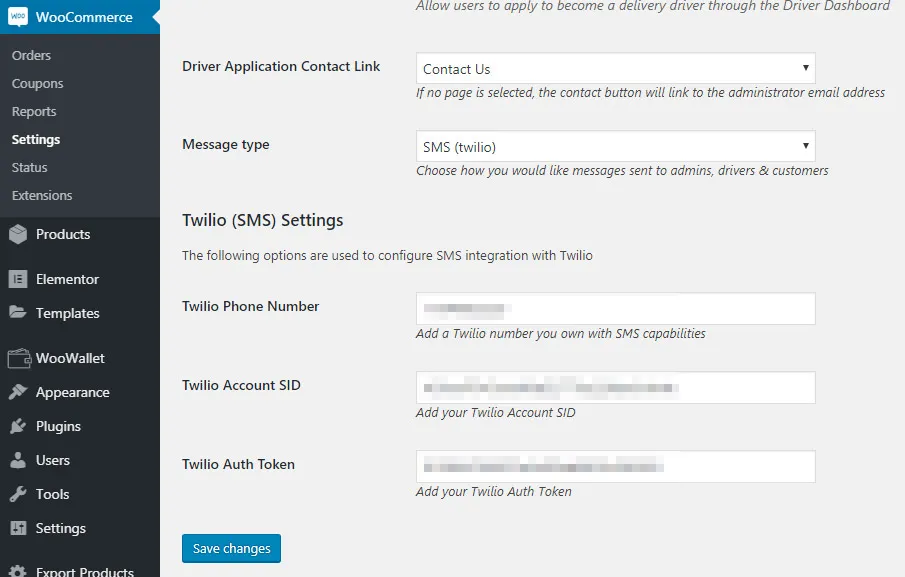The width and height of the screenshot is (905, 577).
Task: Focus the Twilio Auth Token field
Action: click(615, 466)
